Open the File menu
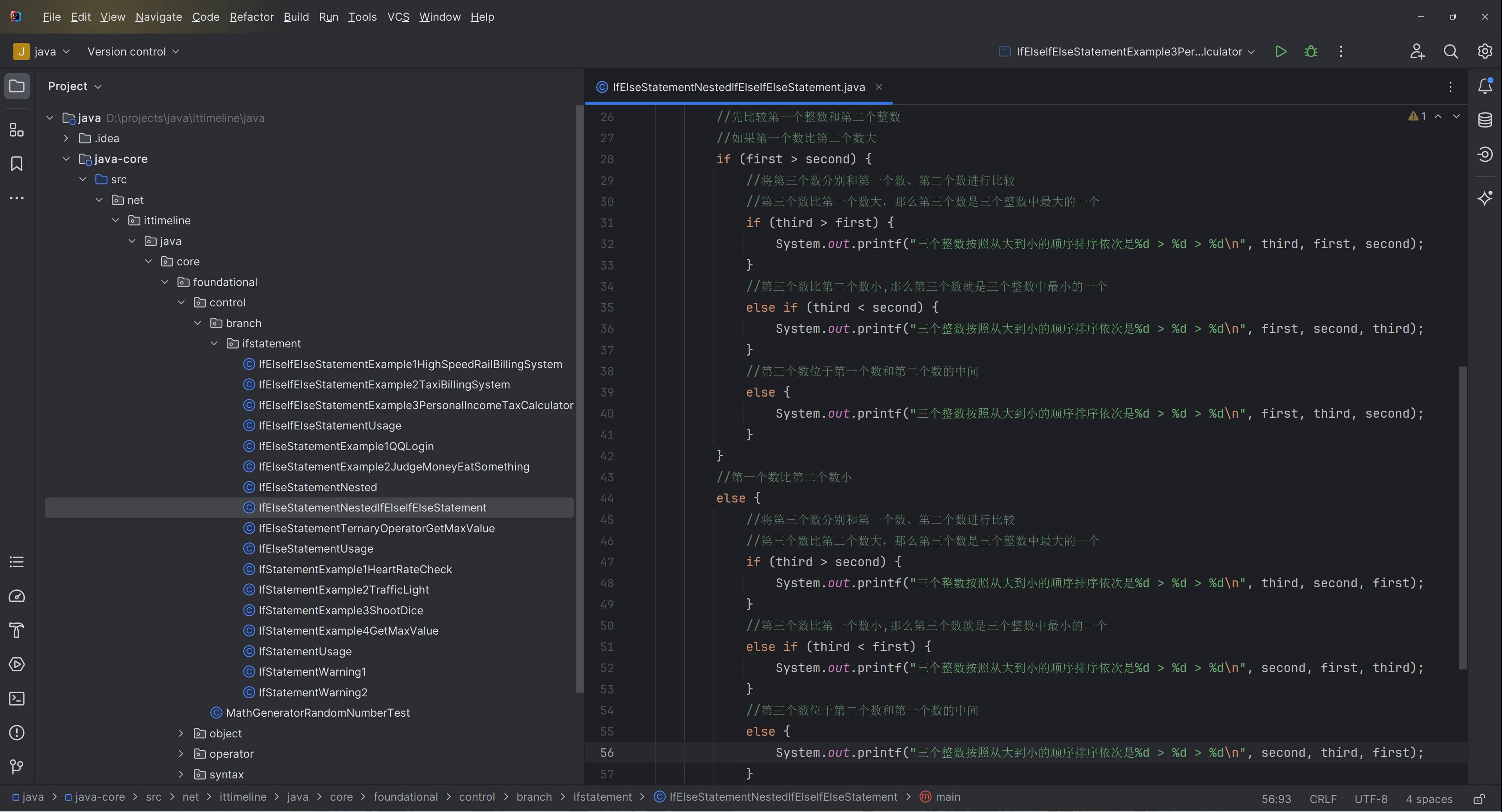The width and height of the screenshot is (1502, 812). [x=51, y=17]
